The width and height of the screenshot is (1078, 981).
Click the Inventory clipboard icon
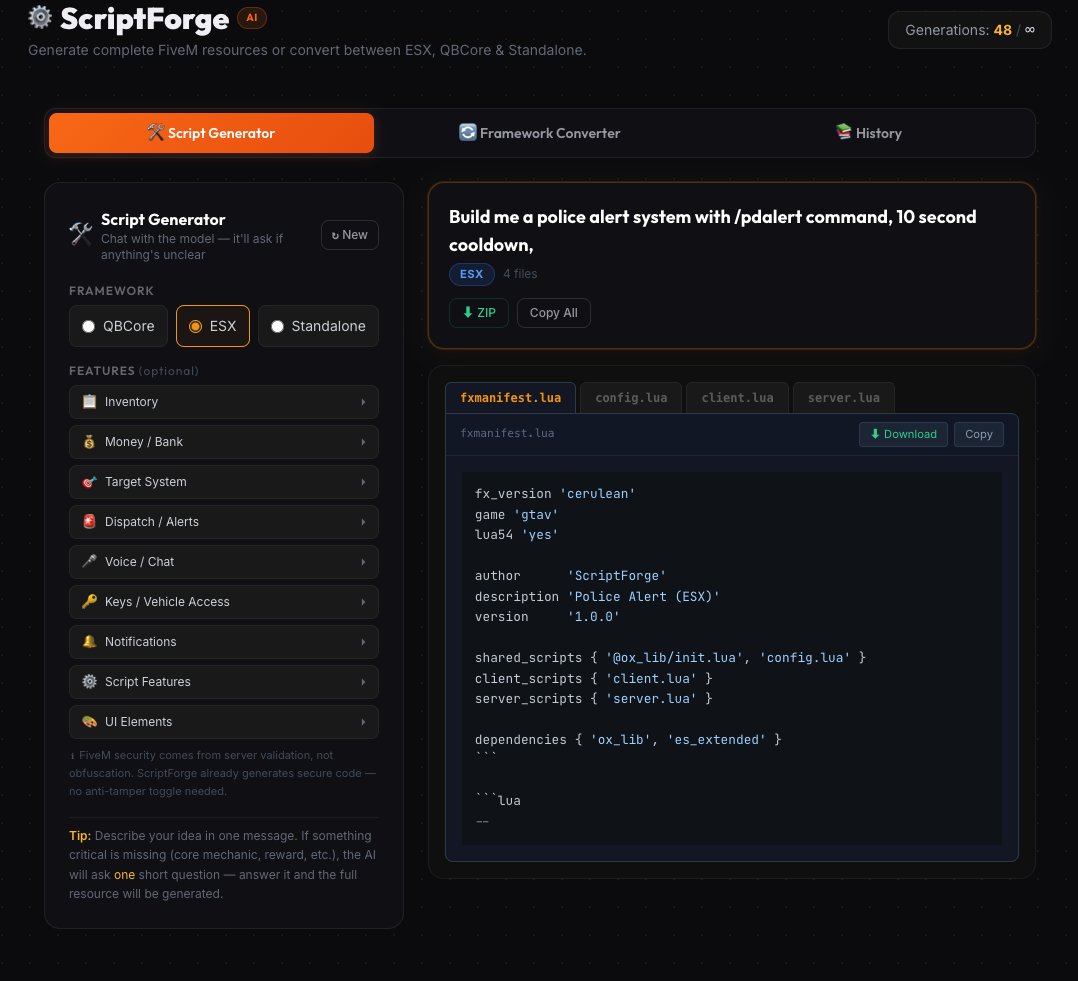[x=89, y=401]
